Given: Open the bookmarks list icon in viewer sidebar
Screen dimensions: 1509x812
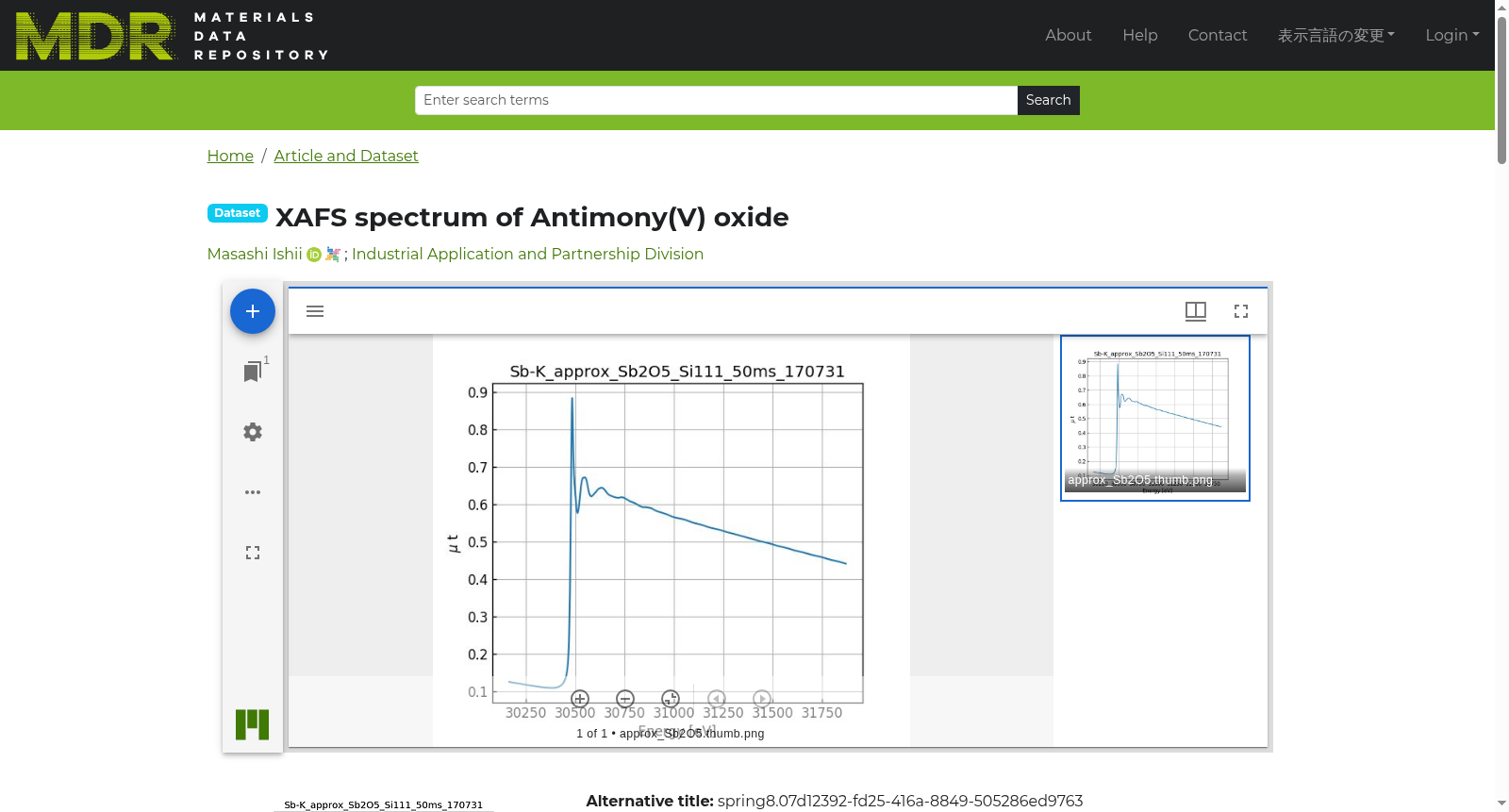Looking at the screenshot, I should [253, 372].
